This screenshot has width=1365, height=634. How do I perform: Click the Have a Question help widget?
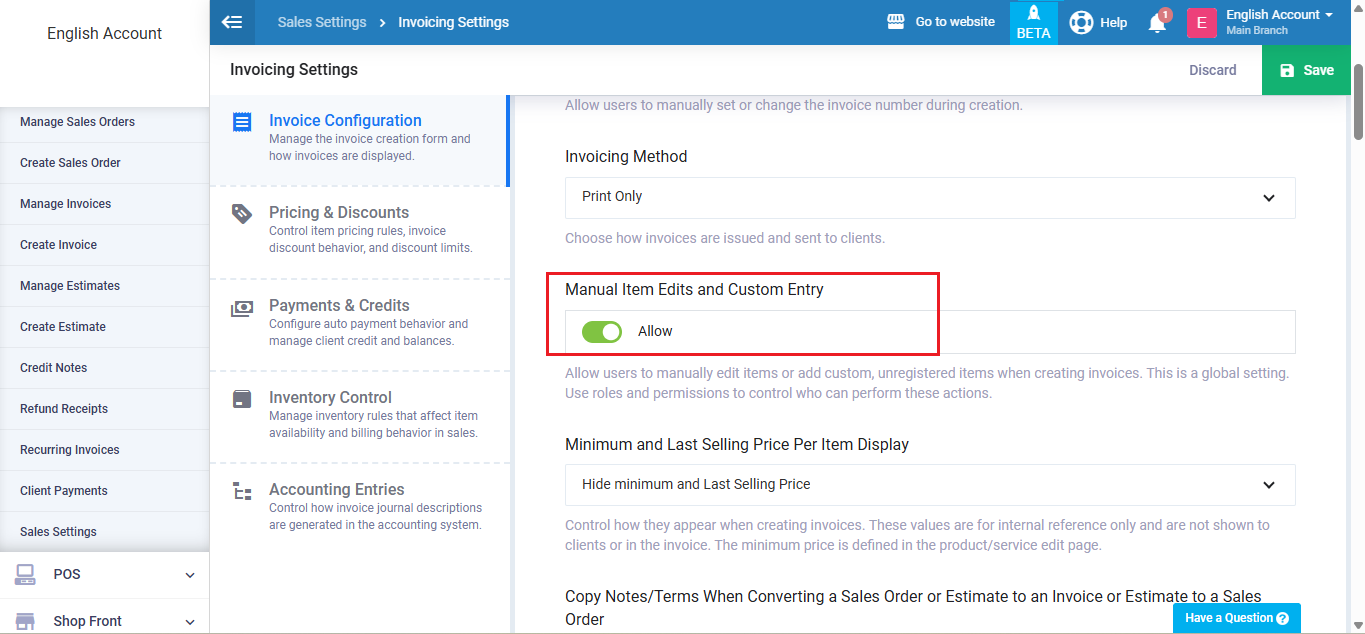pos(1236,618)
